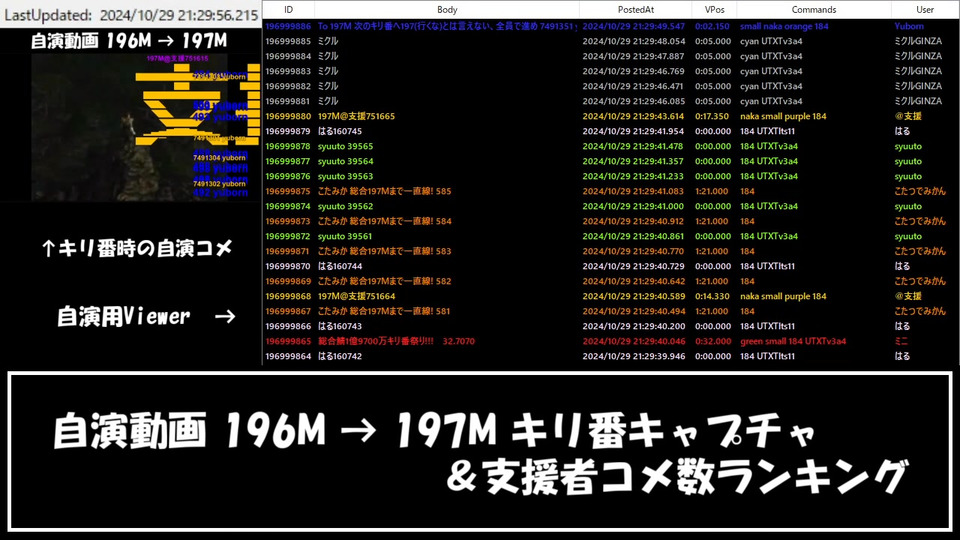Select the こたみか comment ending in 583

384,251
